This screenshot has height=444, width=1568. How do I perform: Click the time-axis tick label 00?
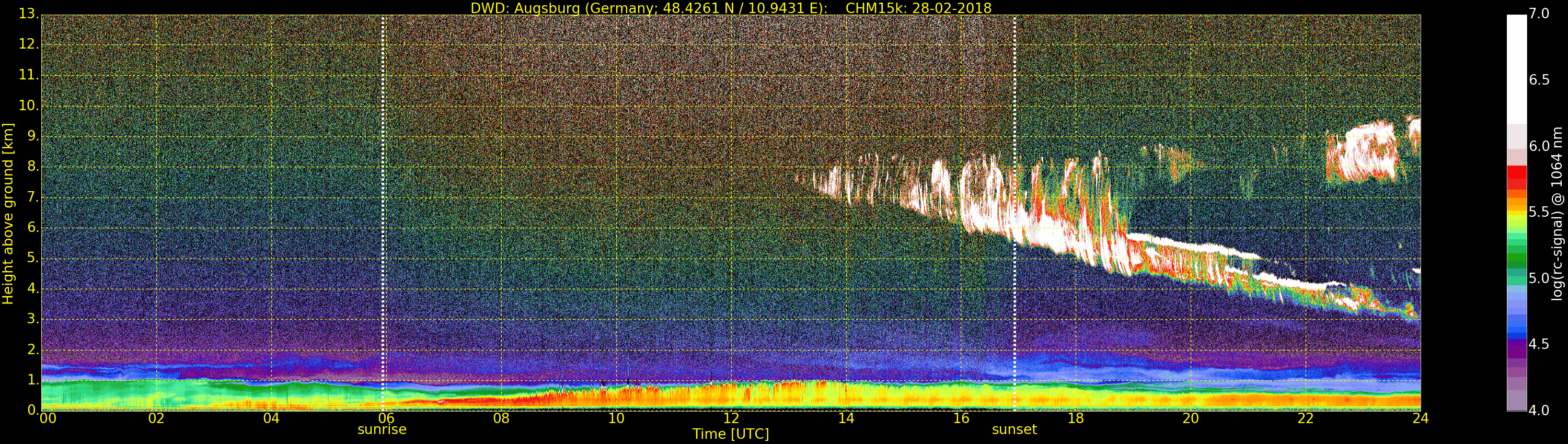click(x=48, y=418)
